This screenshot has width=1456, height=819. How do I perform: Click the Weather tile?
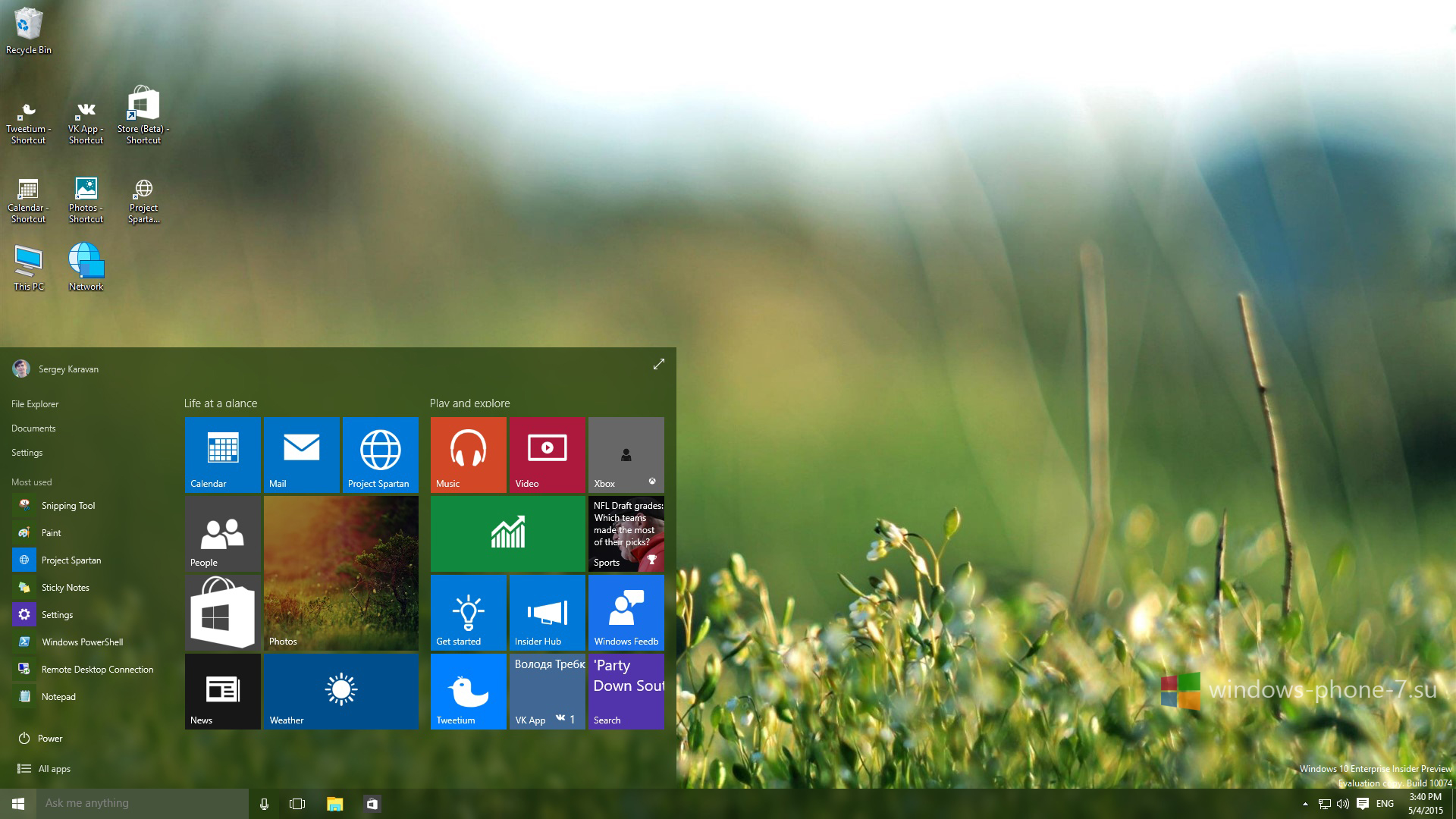[340, 691]
